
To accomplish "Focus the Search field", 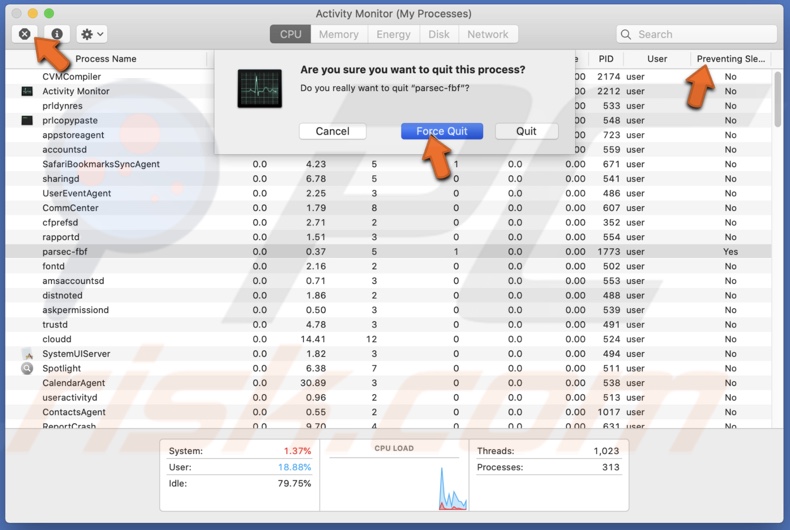I will 697,34.
